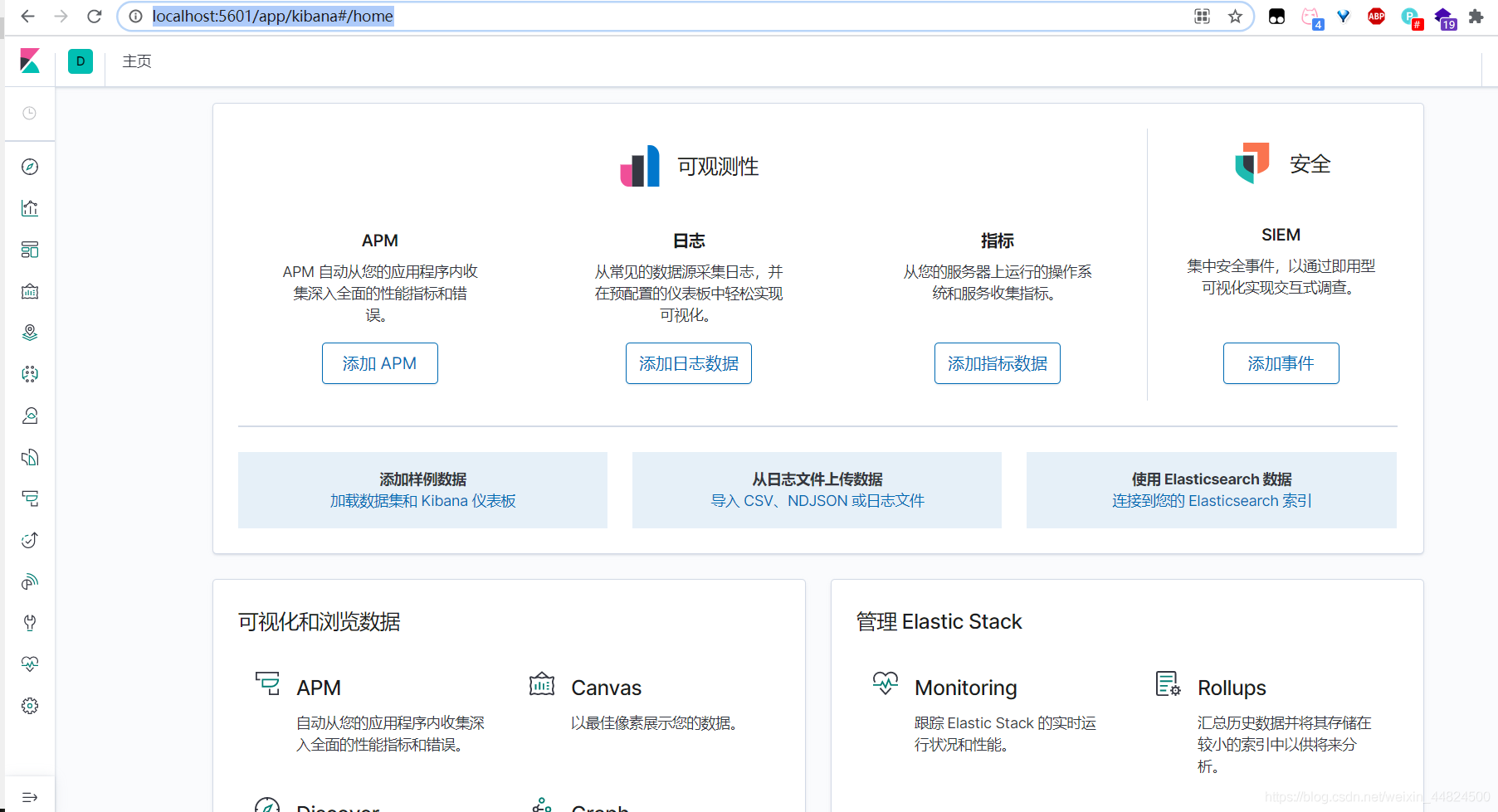Click the 添加指标数据 button

tap(998, 363)
